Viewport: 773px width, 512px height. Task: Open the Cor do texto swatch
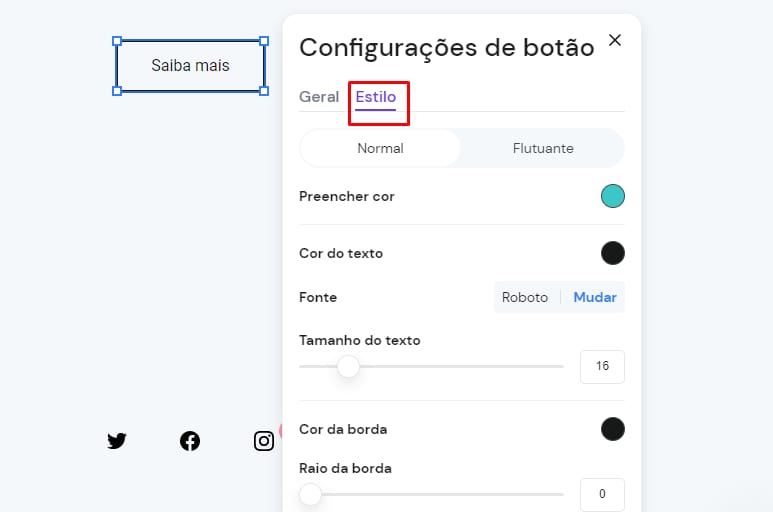pyautogui.click(x=613, y=253)
